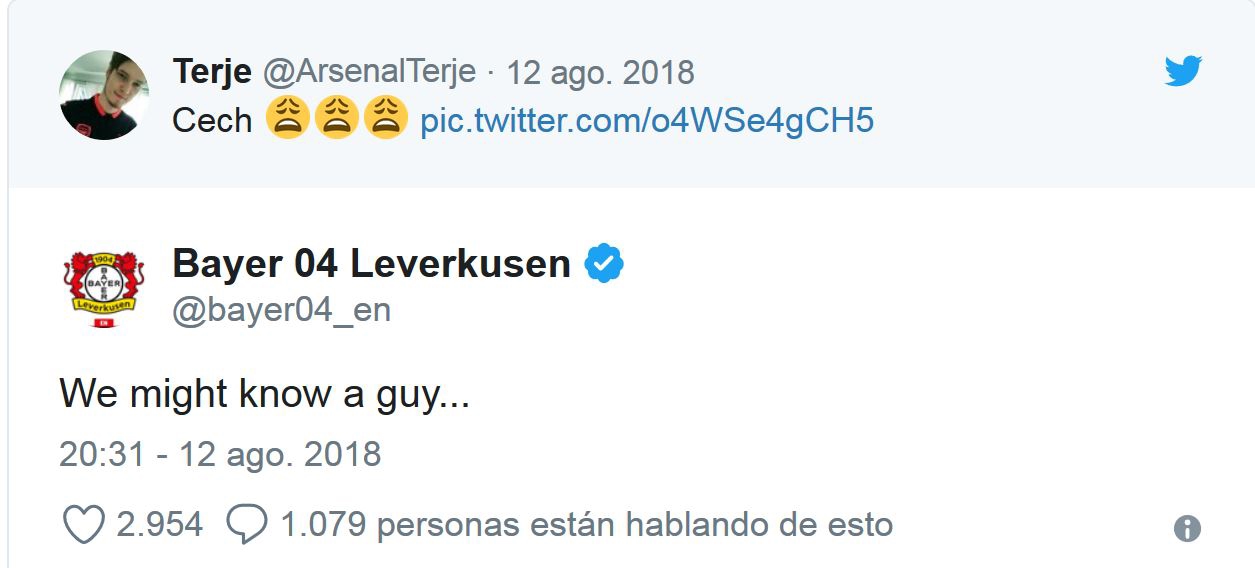The width and height of the screenshot is (1255, 568).
Task: Click the word Cech in quoted tweet
Action: tap(212, 121)
